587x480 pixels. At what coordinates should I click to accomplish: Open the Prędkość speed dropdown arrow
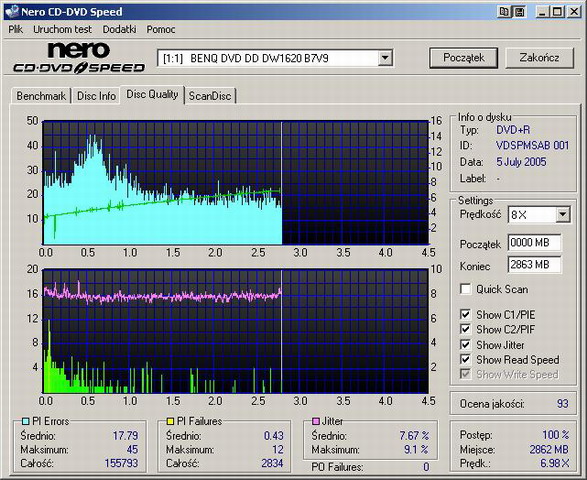coord(562,215)
